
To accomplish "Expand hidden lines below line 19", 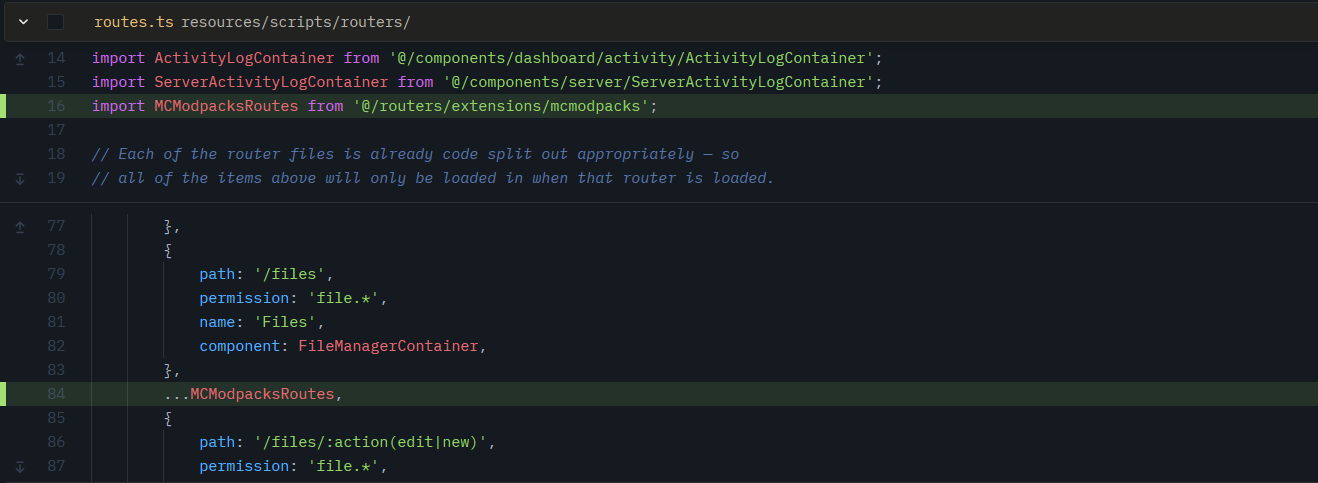I will tap(20, 178).
